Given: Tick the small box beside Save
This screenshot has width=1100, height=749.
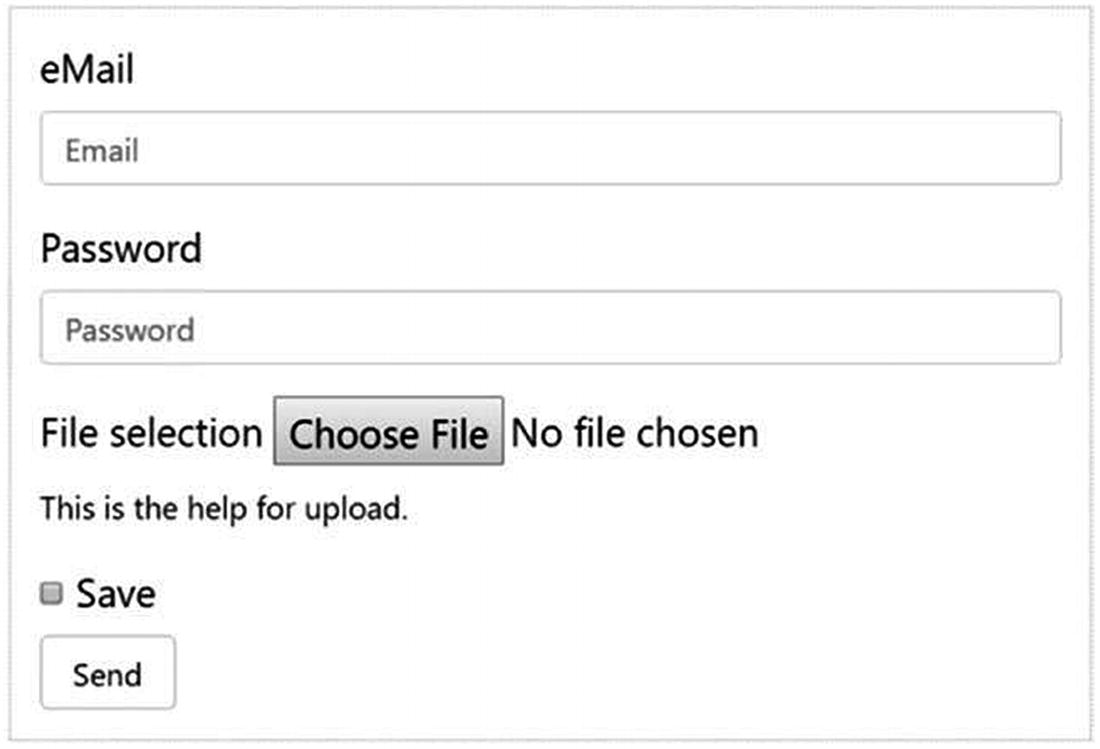Looking at the screenshot, I should pyautogui.click(x=50, y=595).
